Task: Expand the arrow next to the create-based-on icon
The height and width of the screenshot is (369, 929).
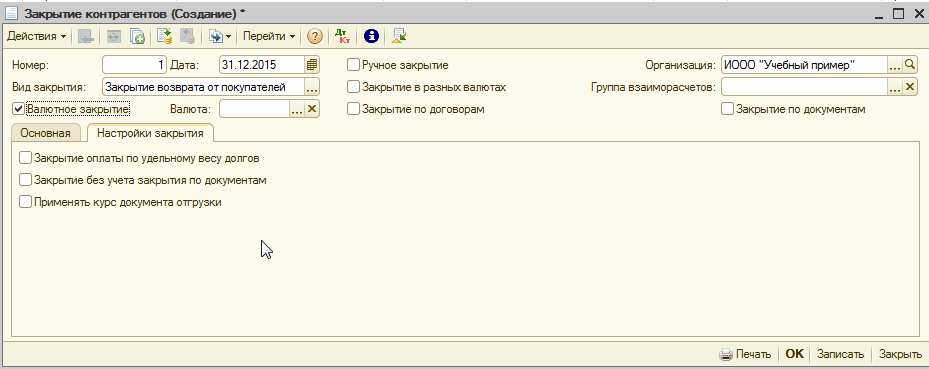Action: tap(229, 37)
